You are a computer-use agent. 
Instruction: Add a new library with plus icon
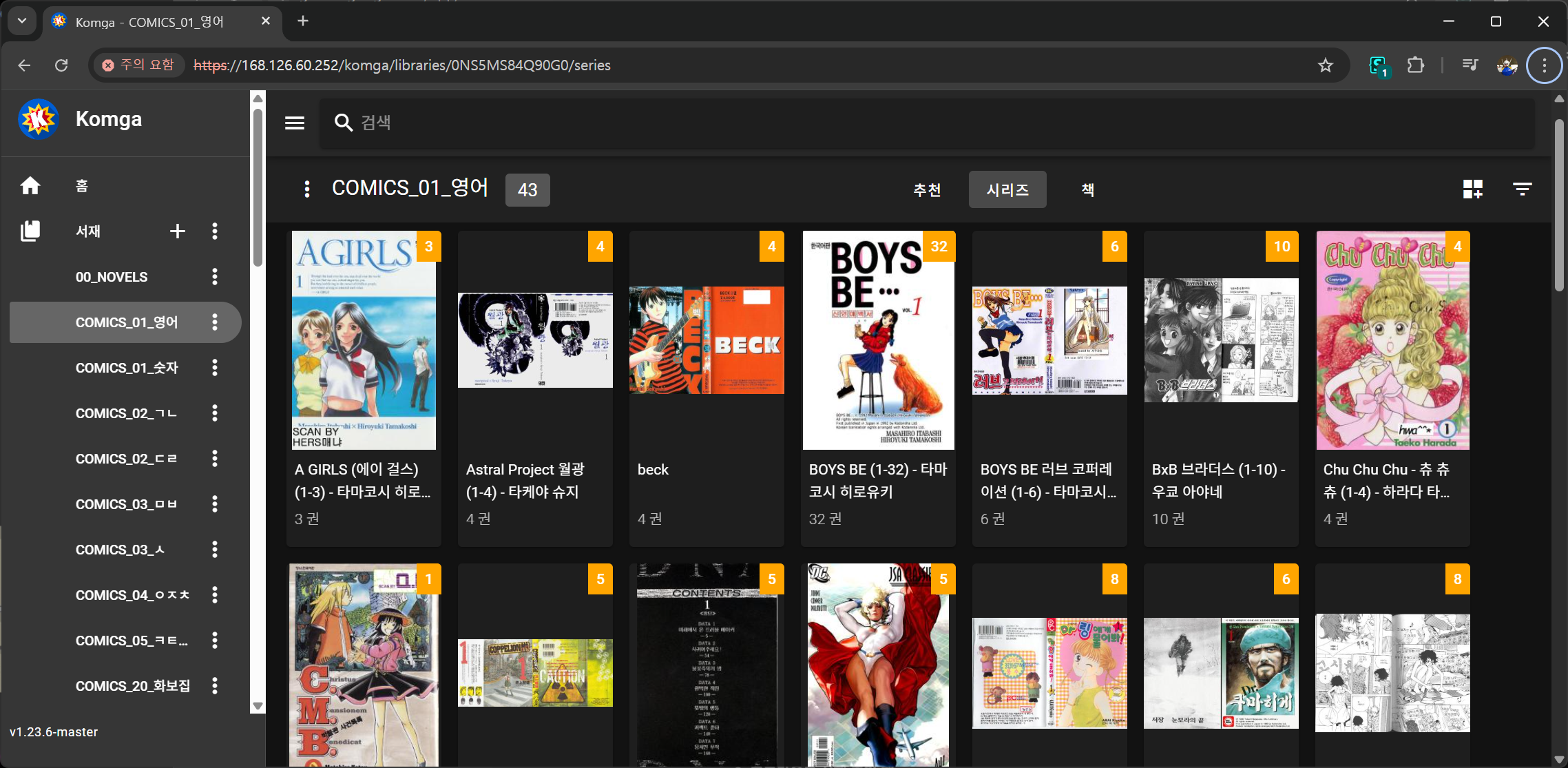[x=177, y=231]
